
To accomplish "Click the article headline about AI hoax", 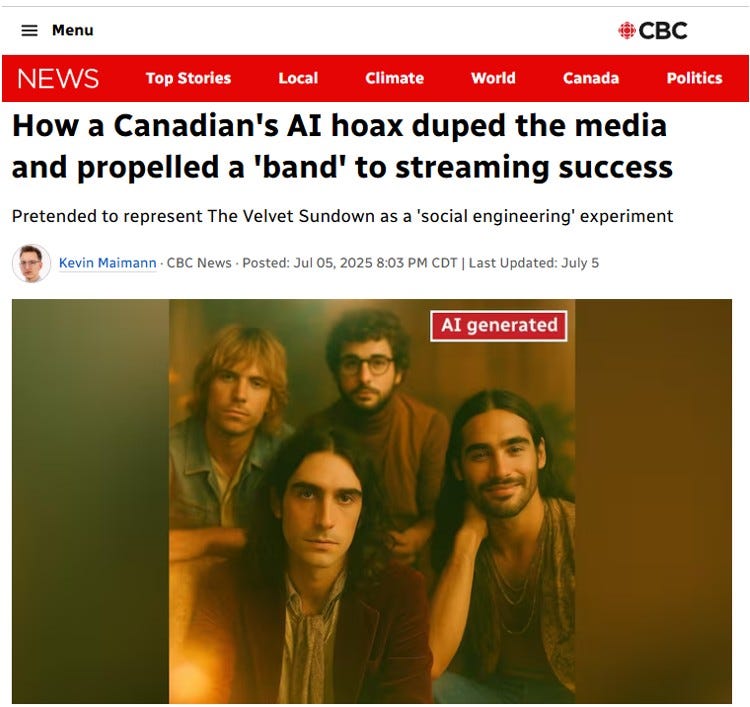I will pyautogui.click(x=342, y=146).
